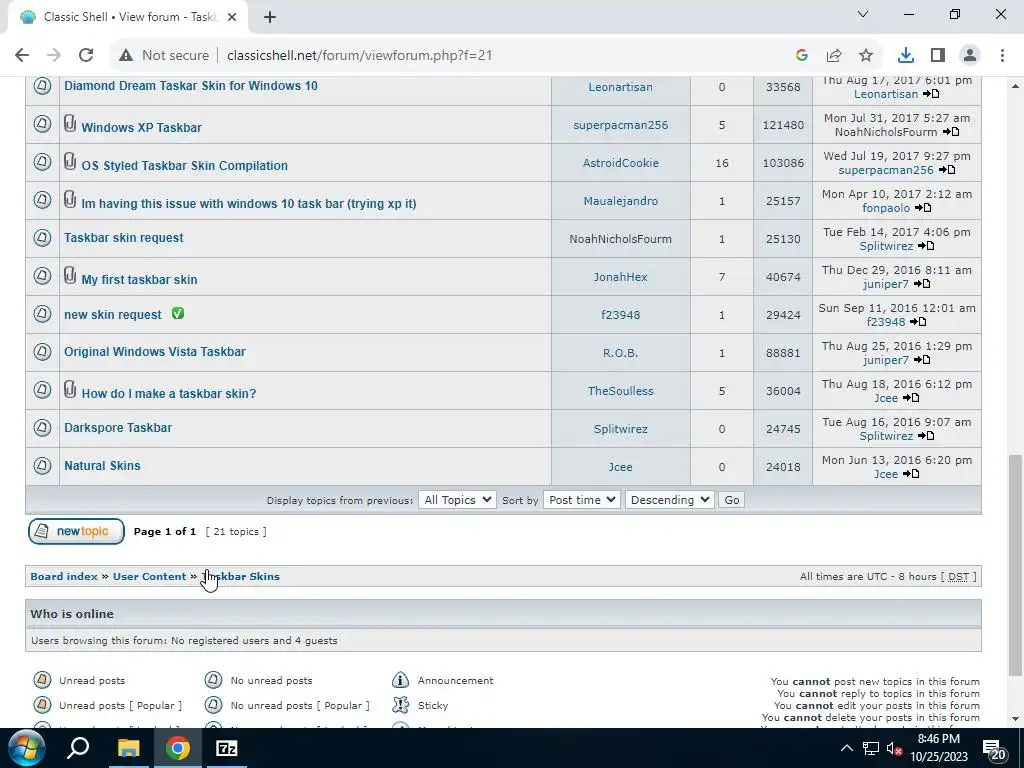This screenshot has height=768, width=1024.
Task: Close the Classic Shell browser tab
Action: (232, 17)
